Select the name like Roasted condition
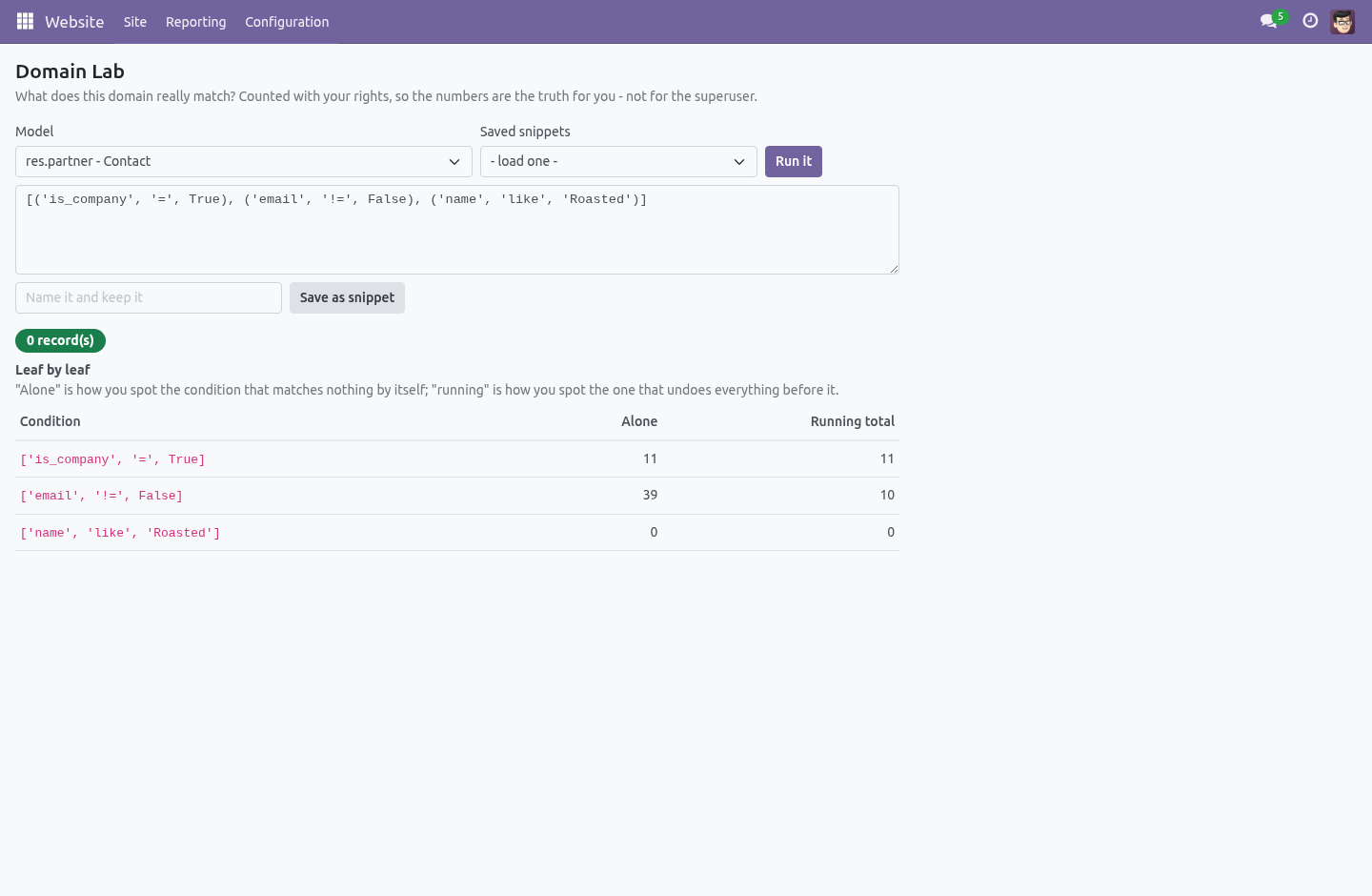 [120, 533]
